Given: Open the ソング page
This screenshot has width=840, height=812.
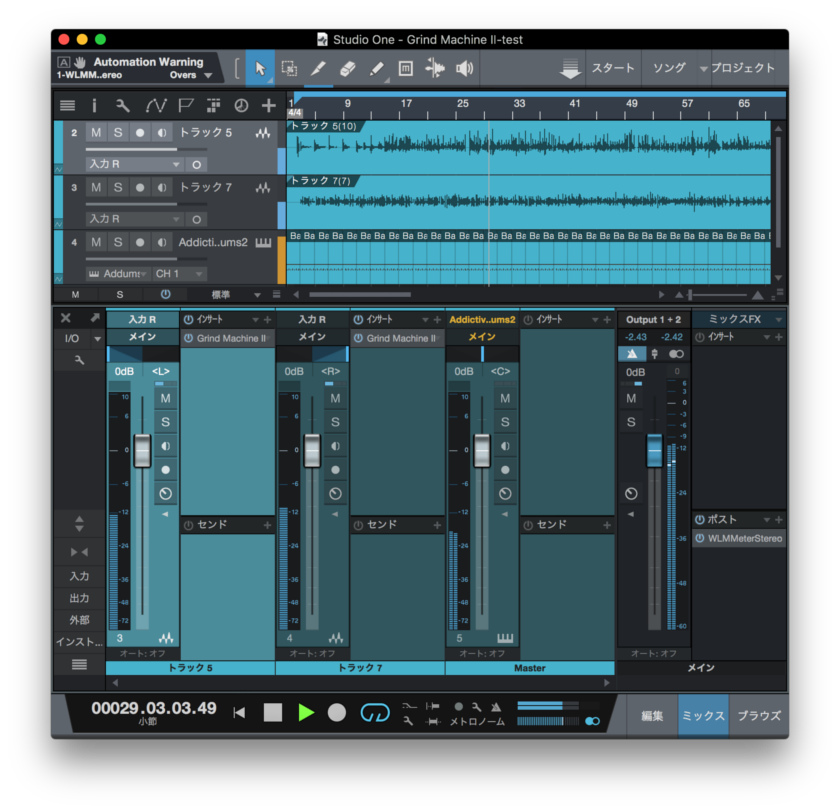Looking at the screenshot, I should coord(669,68).
